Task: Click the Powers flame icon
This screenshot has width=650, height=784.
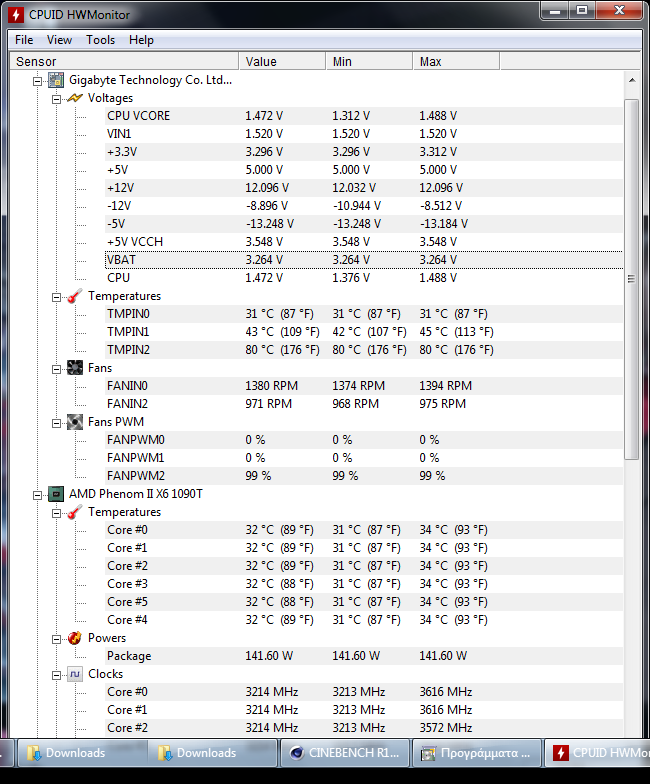Action: coord(74,638)
